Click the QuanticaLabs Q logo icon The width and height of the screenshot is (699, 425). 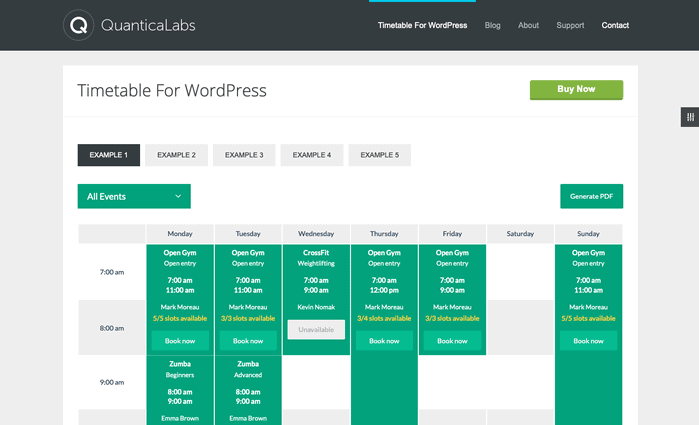pyautogui.click(x=78, y=25)
